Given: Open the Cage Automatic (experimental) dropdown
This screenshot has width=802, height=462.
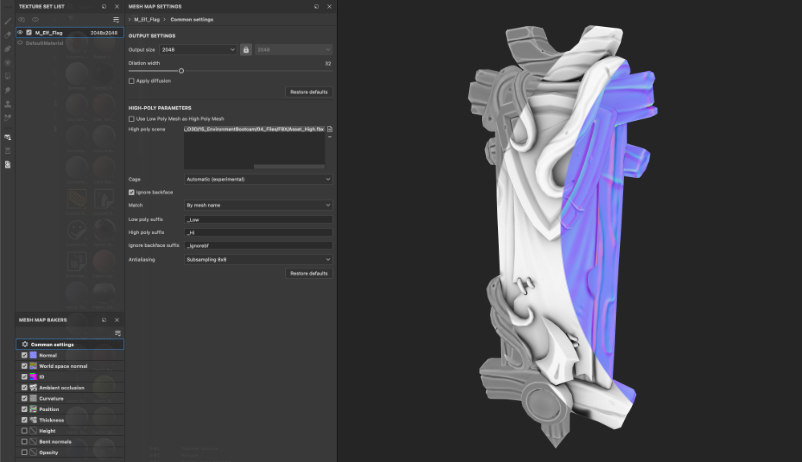Looking at the screenshot, I should 258,179.
